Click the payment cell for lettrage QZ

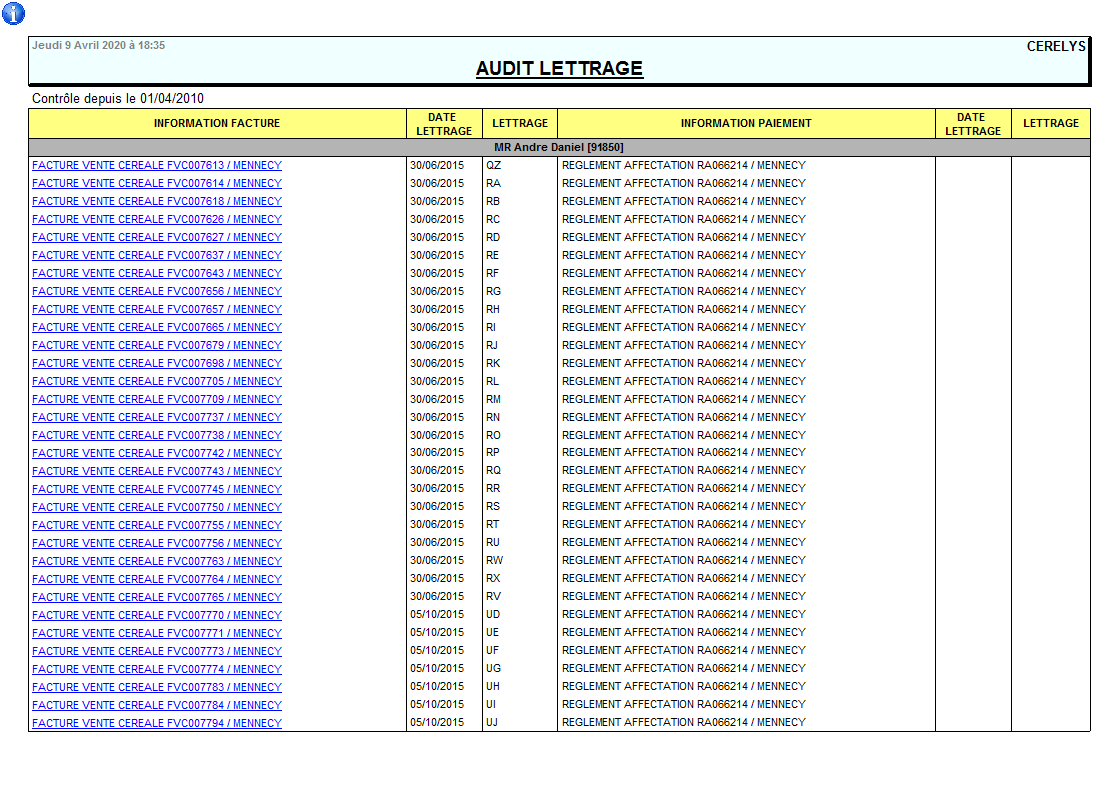coord(683,166)
